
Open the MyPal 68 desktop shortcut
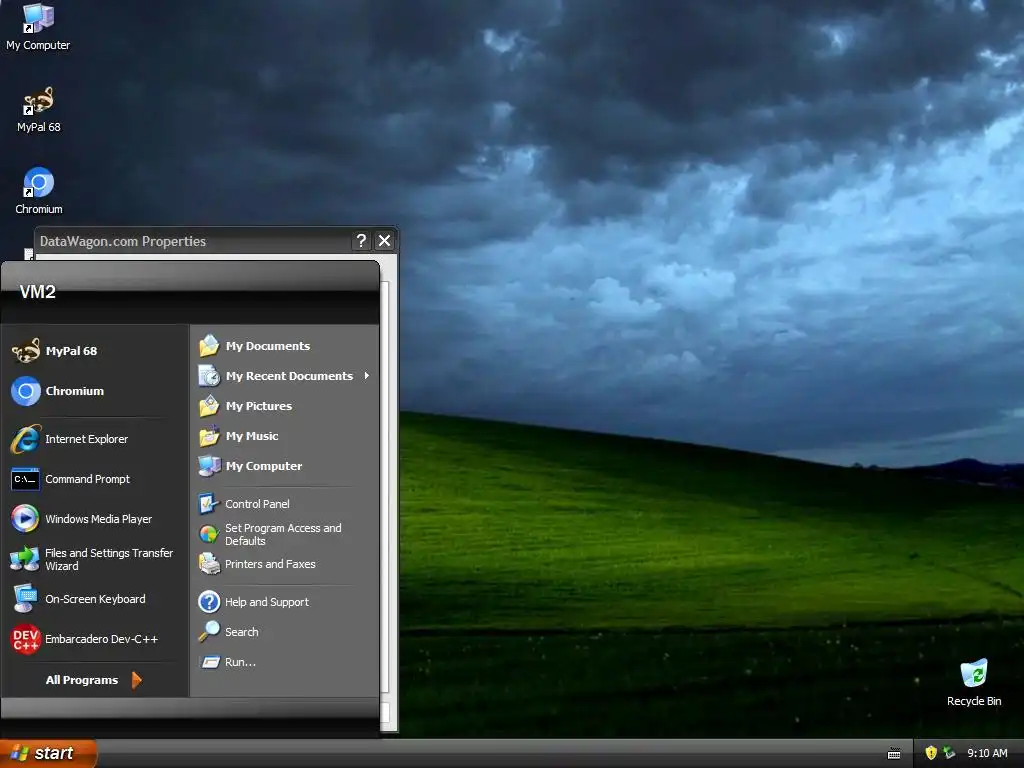coord(39,110)
